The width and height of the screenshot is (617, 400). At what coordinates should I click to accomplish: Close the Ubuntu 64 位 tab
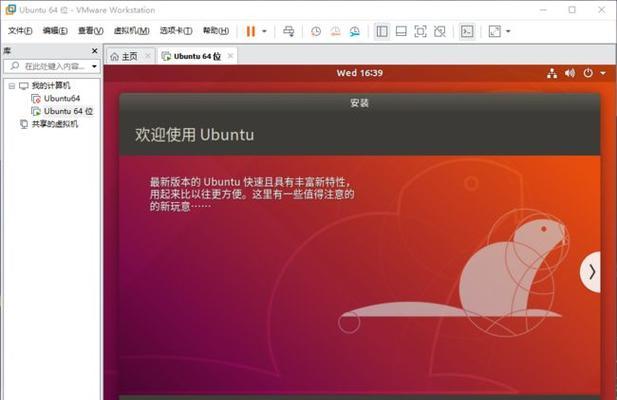231,56
